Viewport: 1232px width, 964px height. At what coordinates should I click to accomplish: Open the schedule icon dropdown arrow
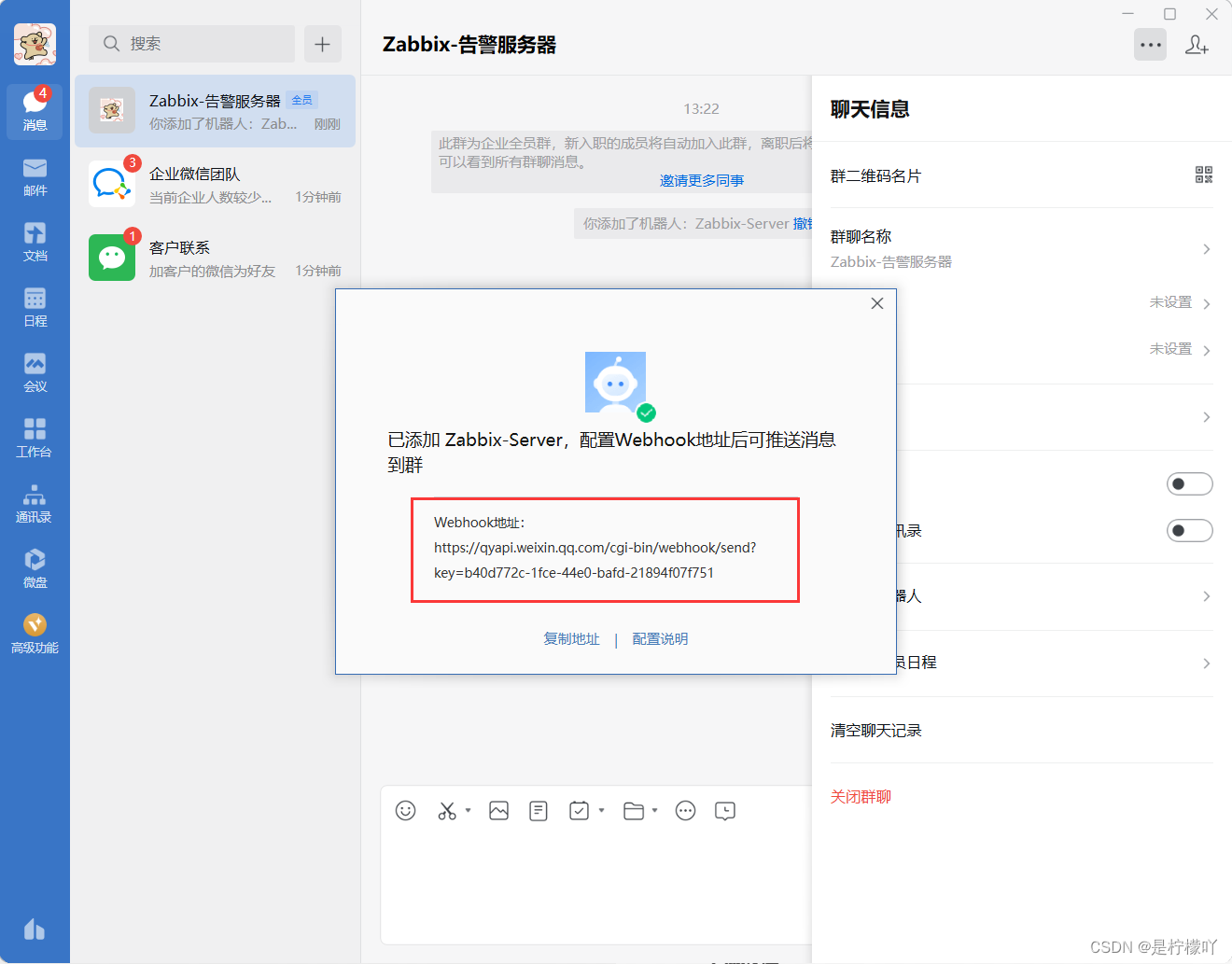coord(601,810)
